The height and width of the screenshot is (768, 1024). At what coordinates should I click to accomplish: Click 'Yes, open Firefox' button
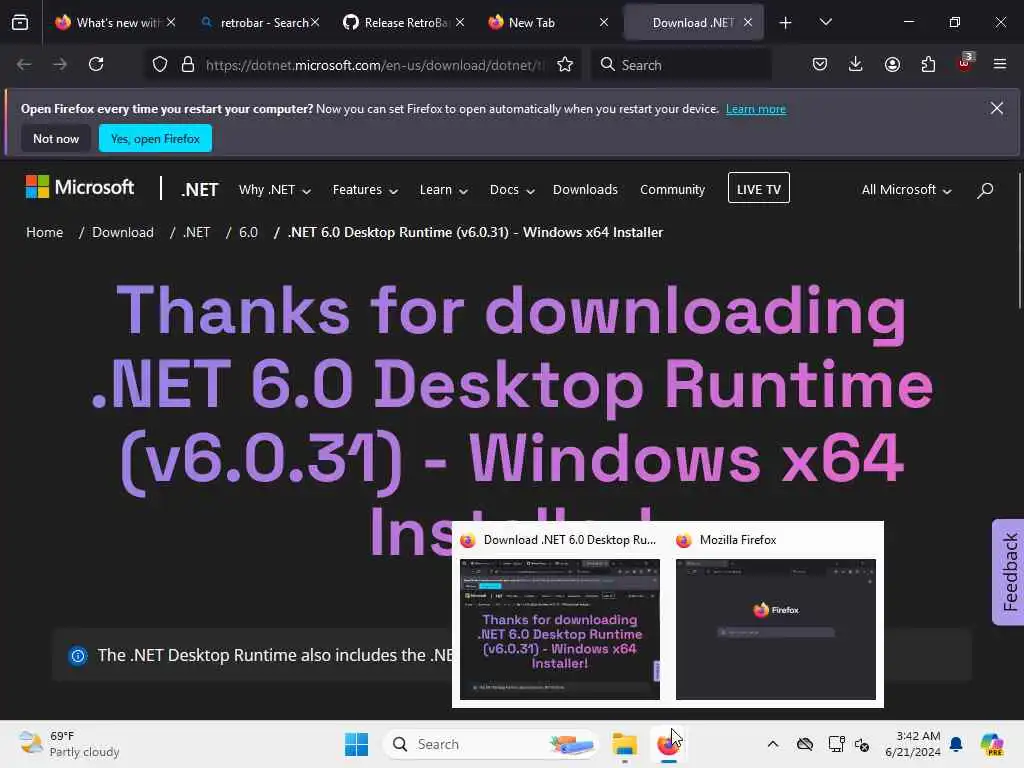[x=155, y=138]
